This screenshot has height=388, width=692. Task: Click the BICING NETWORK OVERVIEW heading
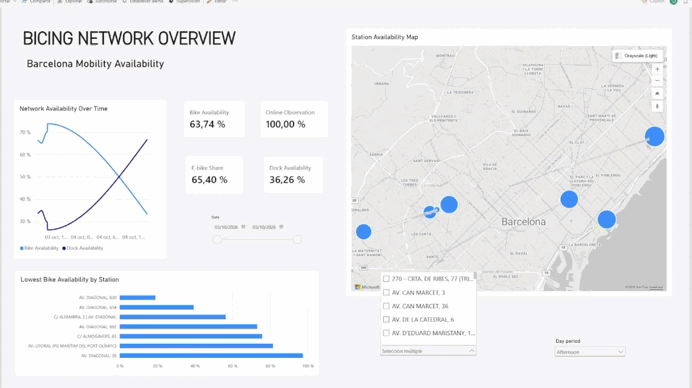tap(129, 39)
